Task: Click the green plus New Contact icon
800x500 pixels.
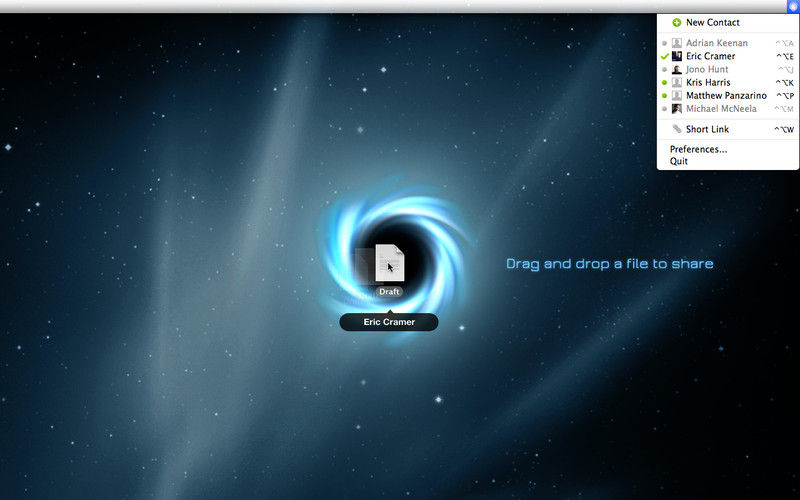Action: tap(677, 22)
